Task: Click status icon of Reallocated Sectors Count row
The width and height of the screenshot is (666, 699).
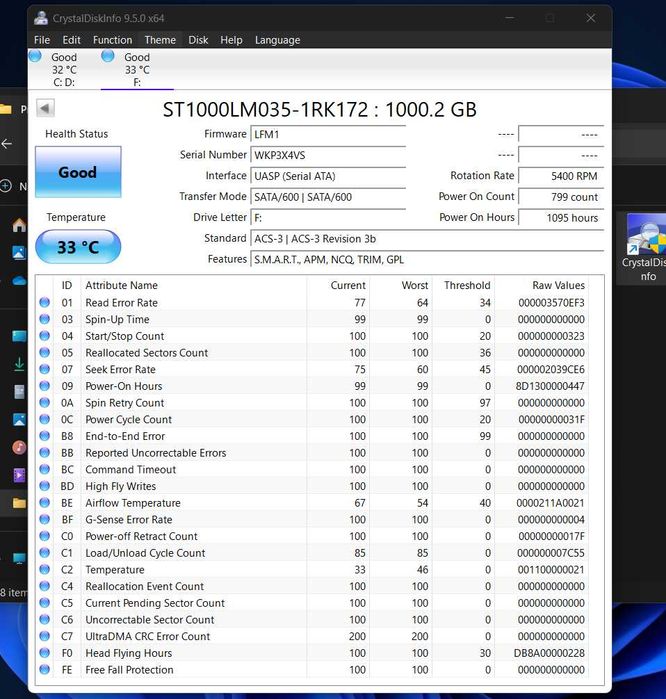Action: coord(45,352)
